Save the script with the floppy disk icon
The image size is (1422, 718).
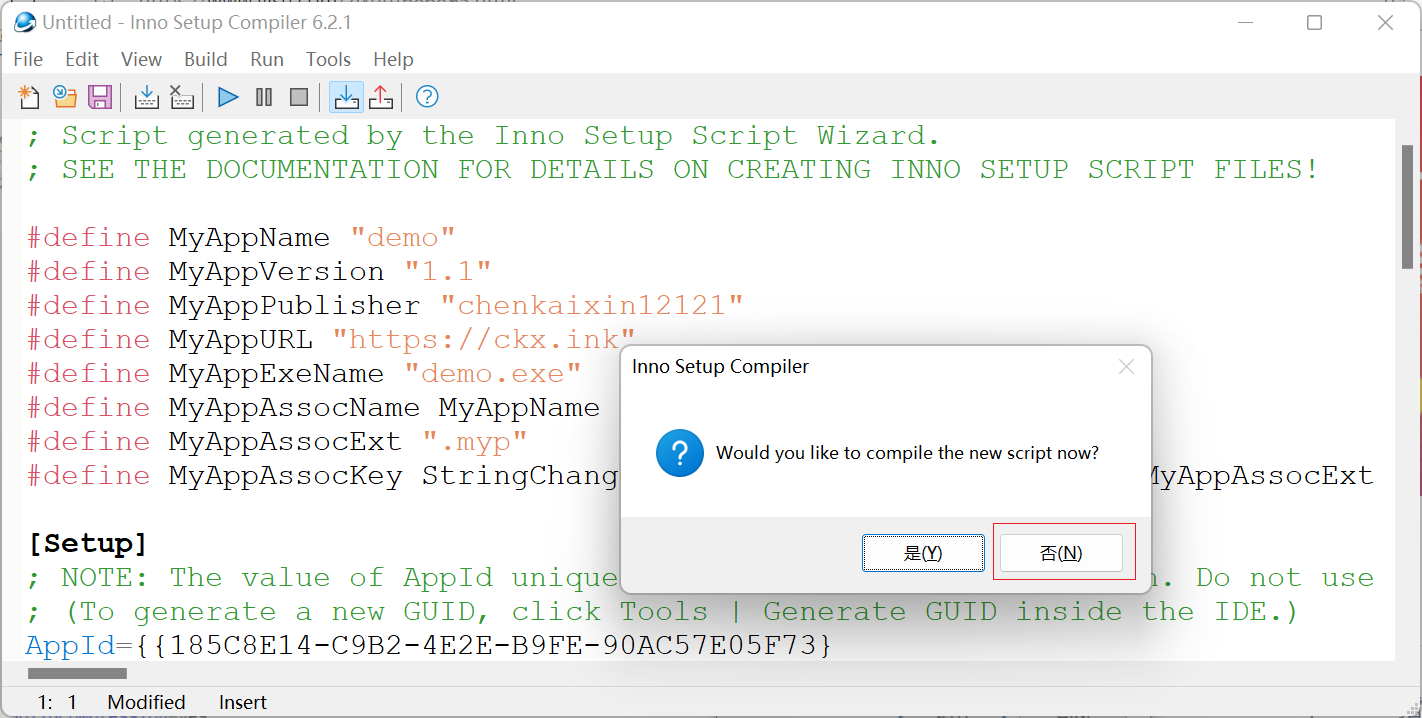point(100,97)
